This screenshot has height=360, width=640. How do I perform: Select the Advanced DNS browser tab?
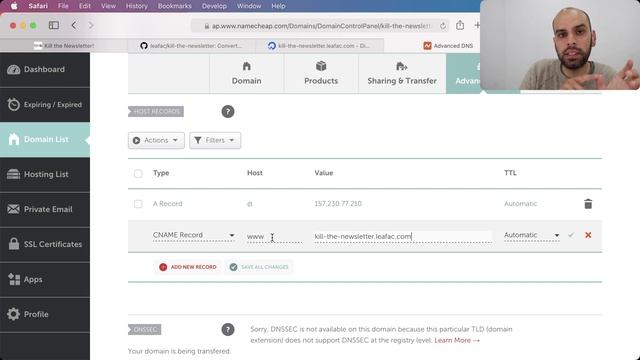tap(448, 46)
